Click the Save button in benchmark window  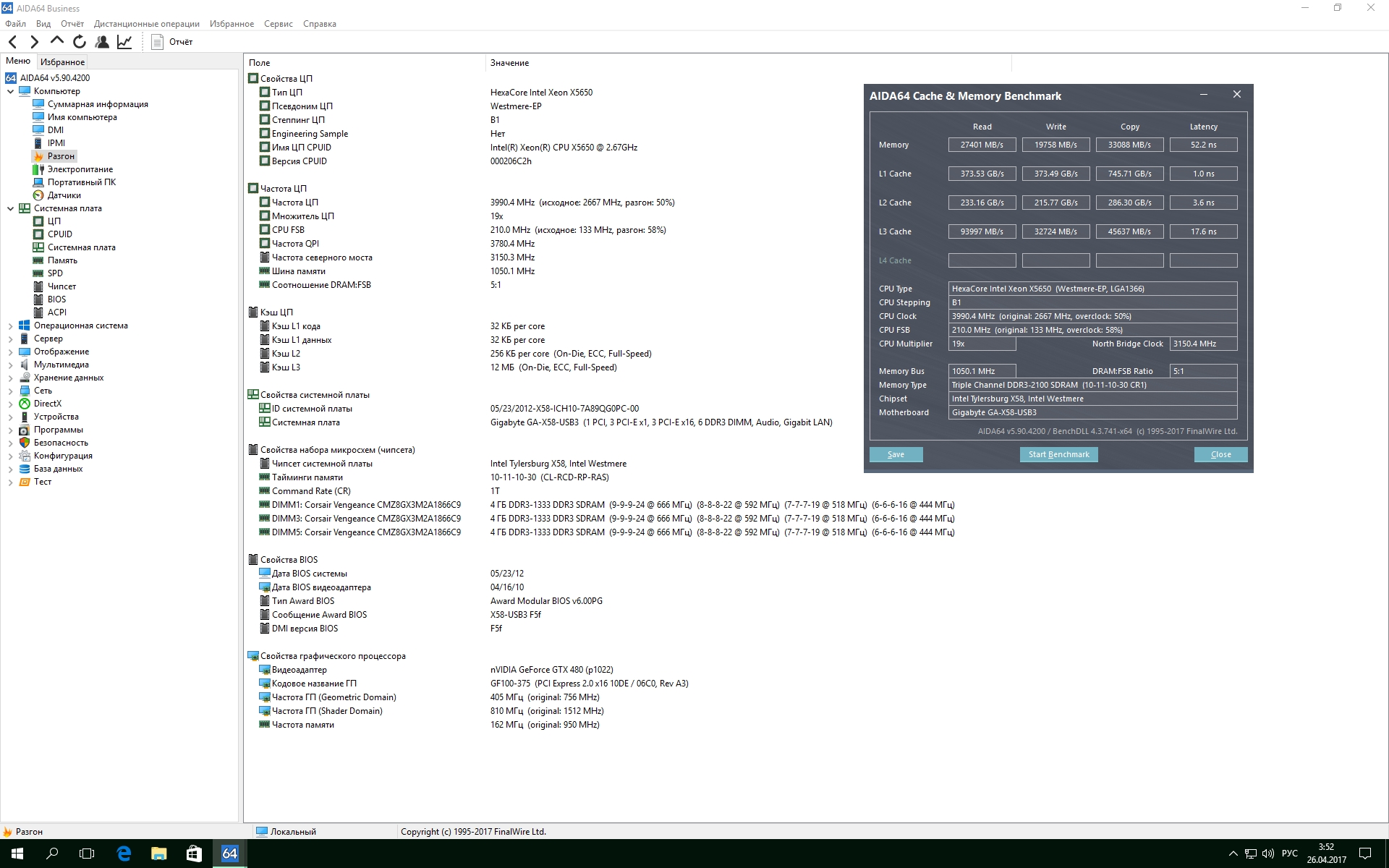click(x=896, y=454)
